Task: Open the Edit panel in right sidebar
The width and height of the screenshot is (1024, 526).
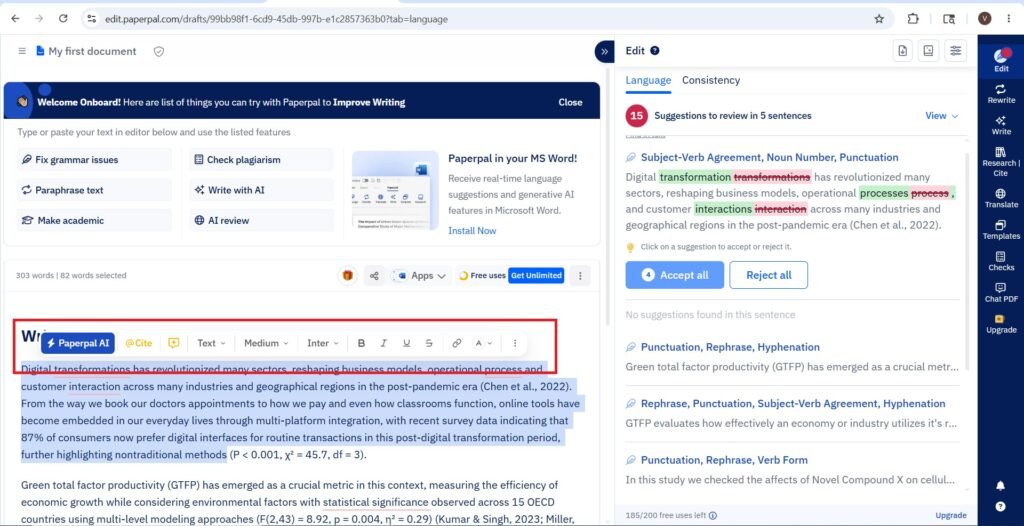Action: coord(1000,60)
